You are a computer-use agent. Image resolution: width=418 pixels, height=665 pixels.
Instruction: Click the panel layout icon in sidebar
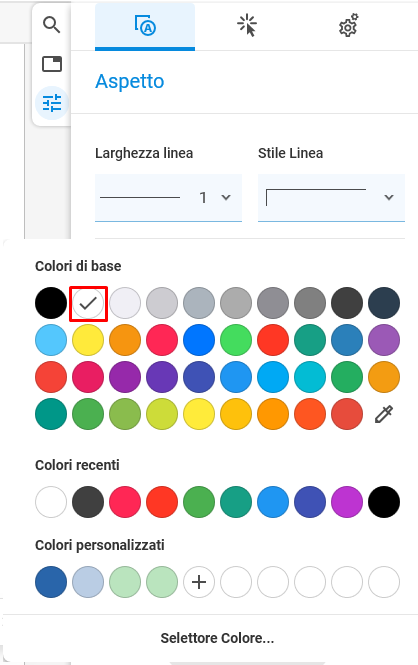(x=52, y=64)
